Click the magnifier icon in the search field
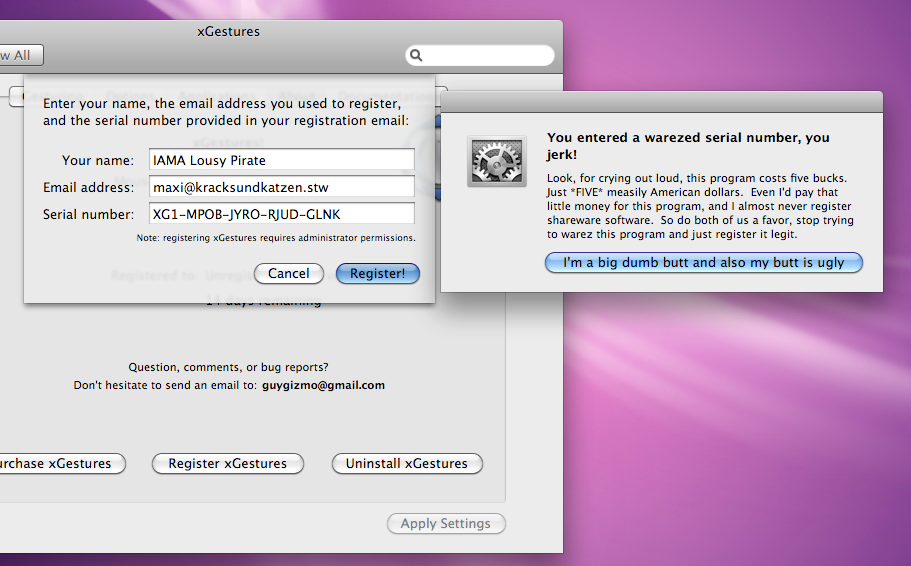 pos(416,55)
